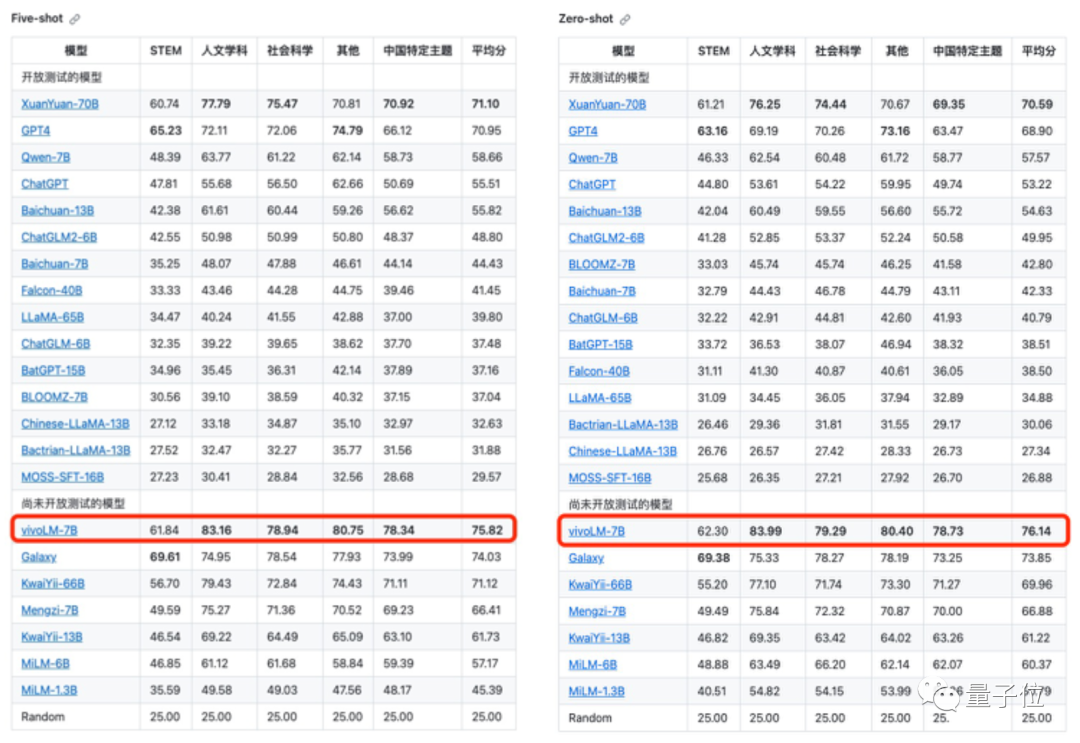Screen dimensions: 1080x743
Task: Click the 平均分 column header, Zero-shot table
Action: tap(1036, 50)
